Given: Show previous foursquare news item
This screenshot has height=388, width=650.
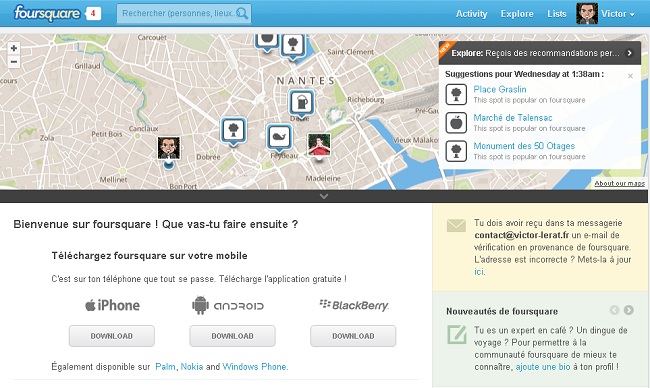Looking at the screenshot, I should click(614, 310).
